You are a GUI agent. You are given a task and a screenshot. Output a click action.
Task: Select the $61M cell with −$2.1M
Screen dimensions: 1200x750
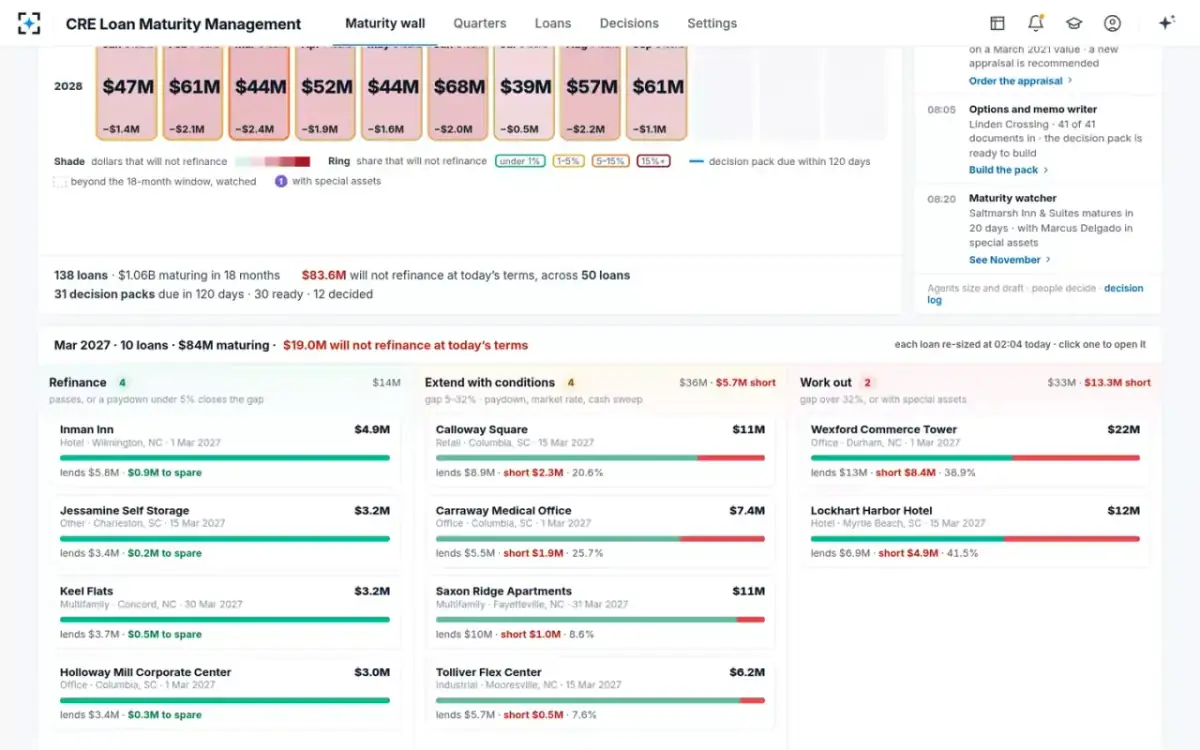pos(194,93)
